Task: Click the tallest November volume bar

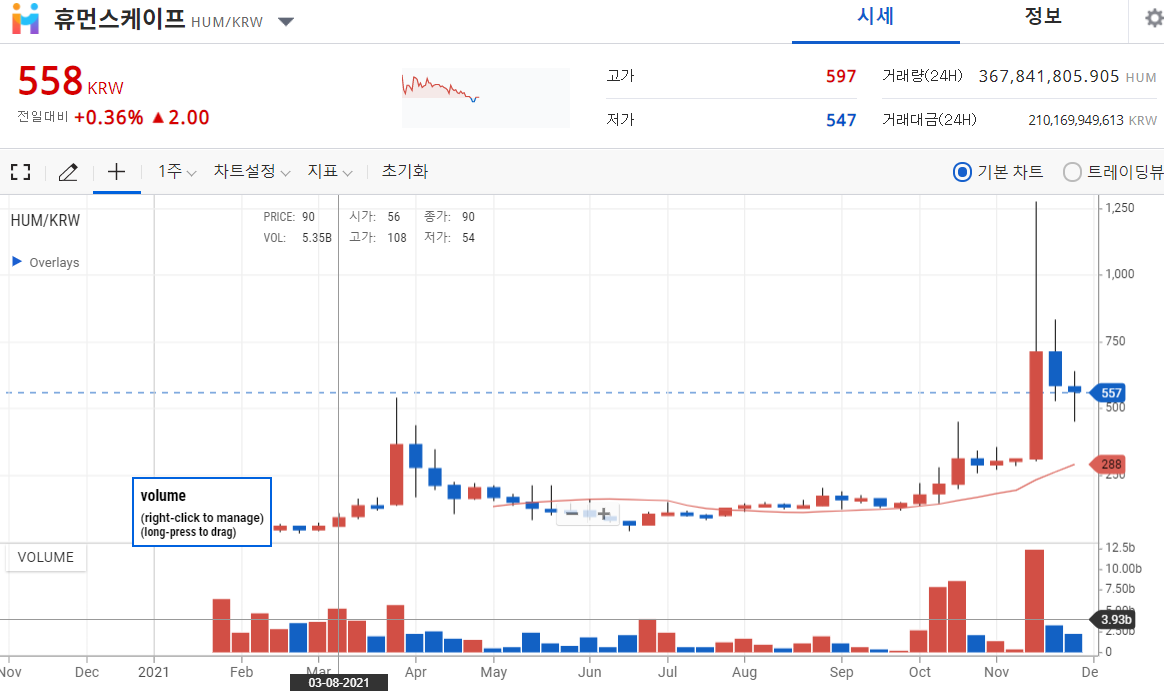Action: (x=1034, y=601)
